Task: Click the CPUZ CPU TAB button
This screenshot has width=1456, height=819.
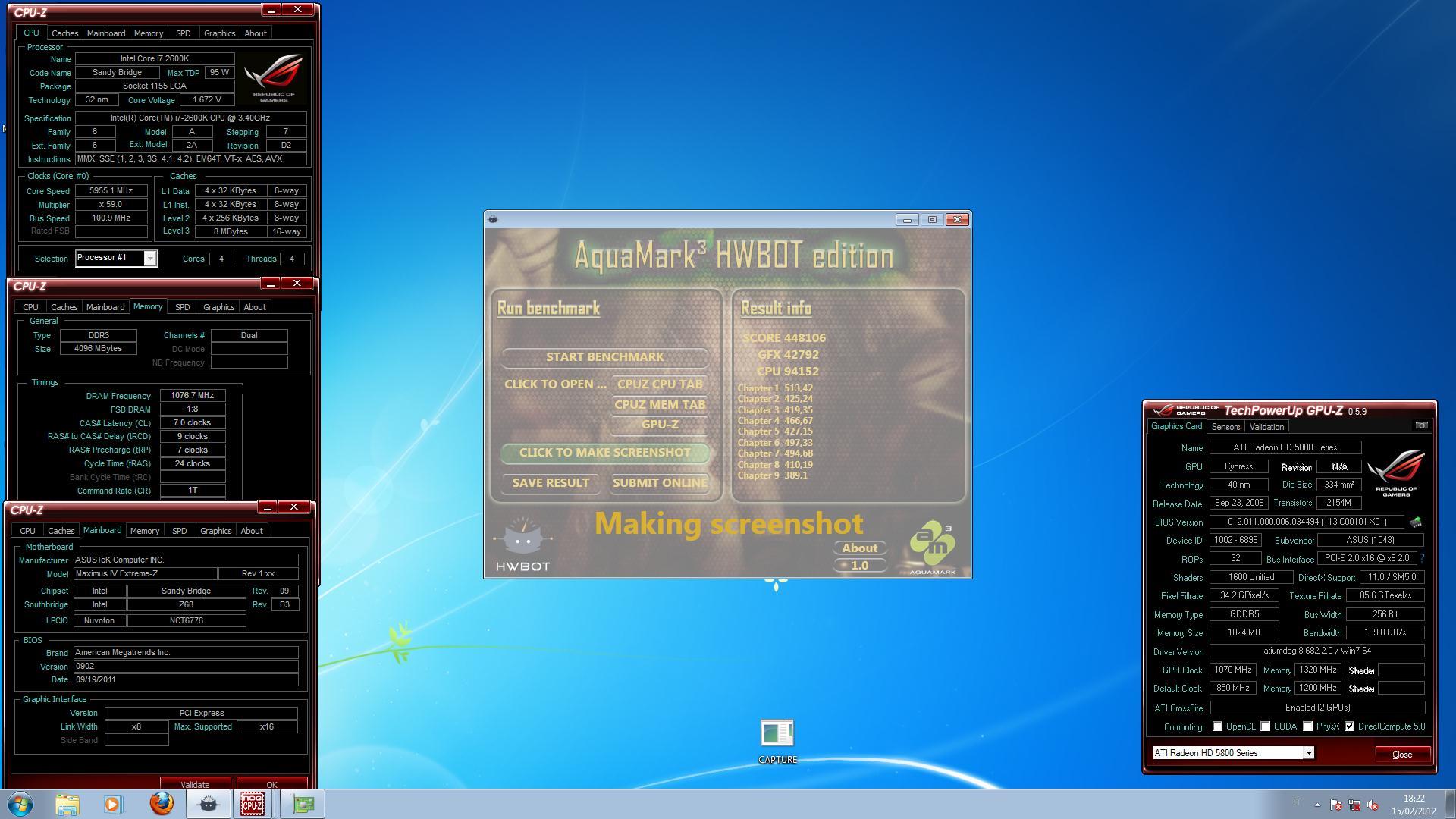Action: click(x=660, y=384)
